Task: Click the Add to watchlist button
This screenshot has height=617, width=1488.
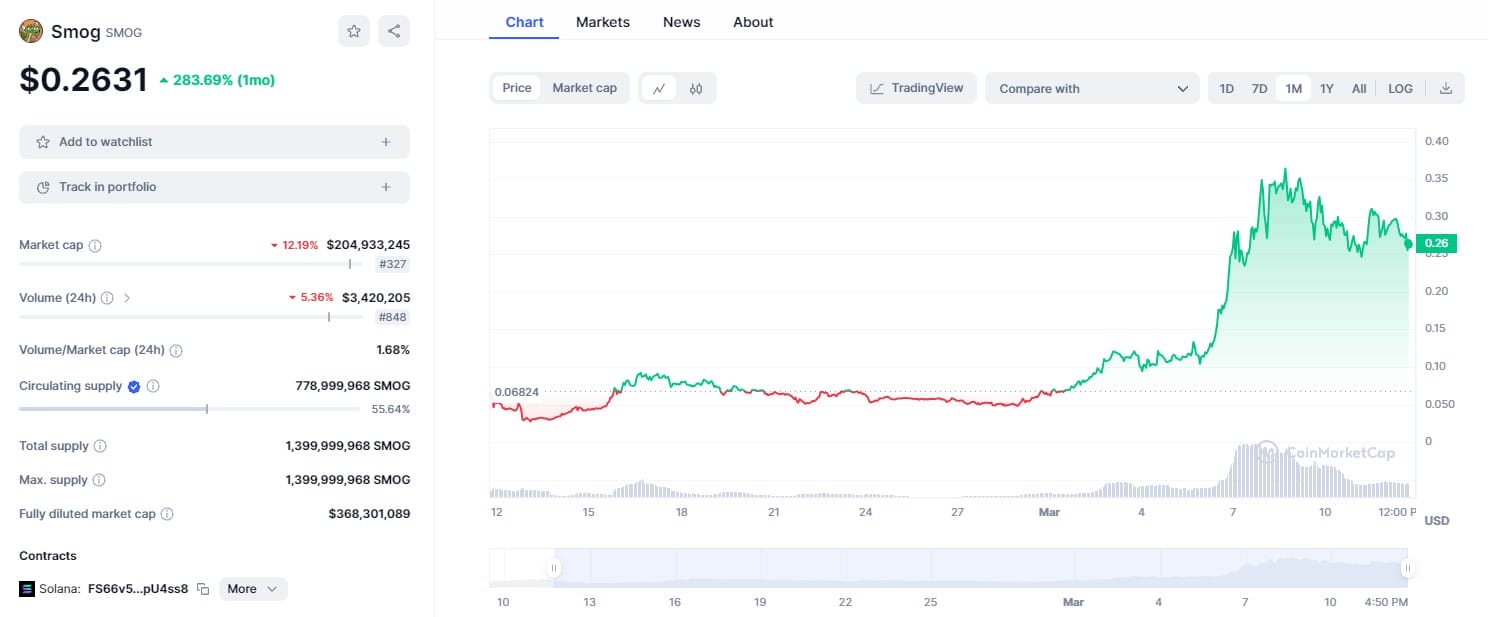Action: coord(214,142)
